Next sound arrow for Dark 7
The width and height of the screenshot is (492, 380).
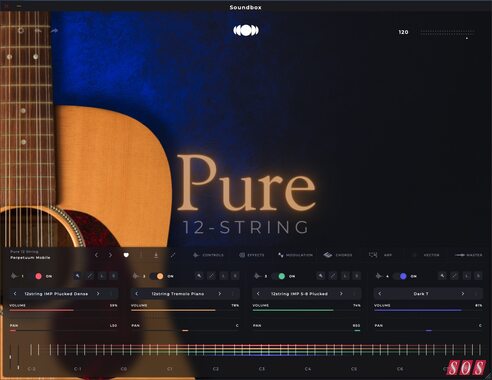pyautogui.click(x=463, y=294)
